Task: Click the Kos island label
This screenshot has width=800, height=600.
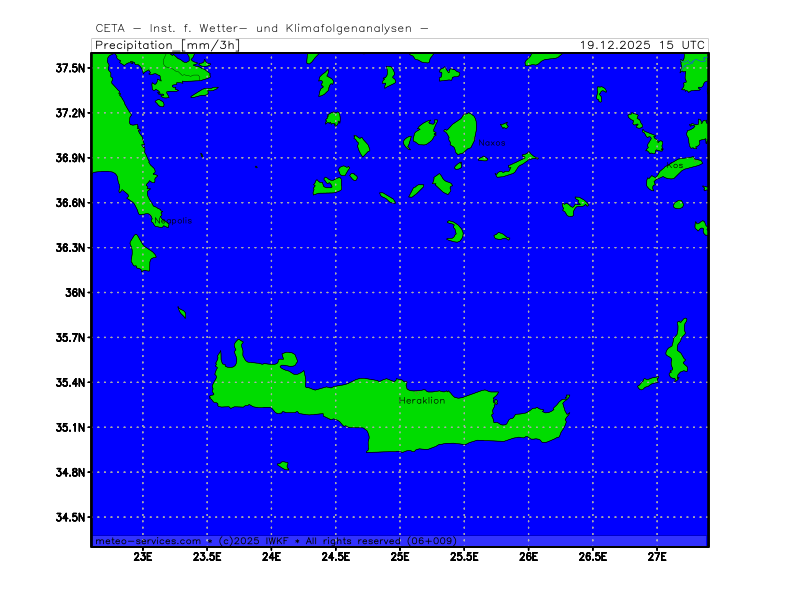Action: click(x=676, y=165)
